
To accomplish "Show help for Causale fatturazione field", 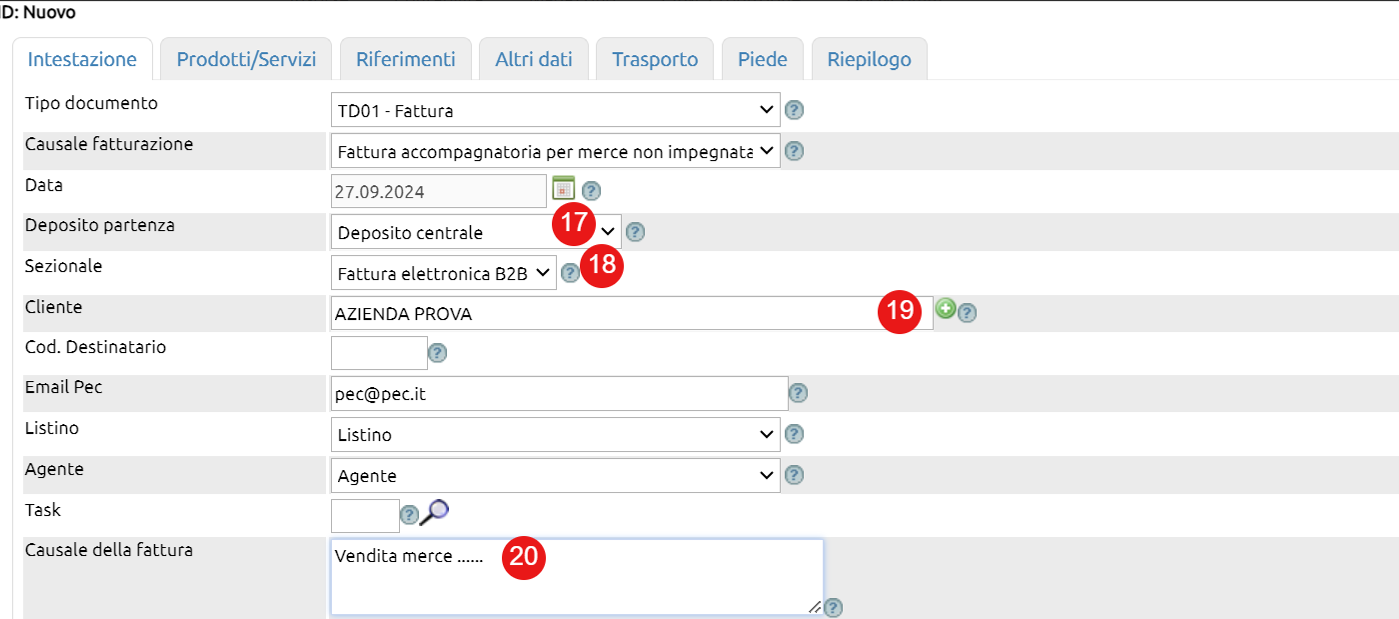I will [x=795, y=151].
